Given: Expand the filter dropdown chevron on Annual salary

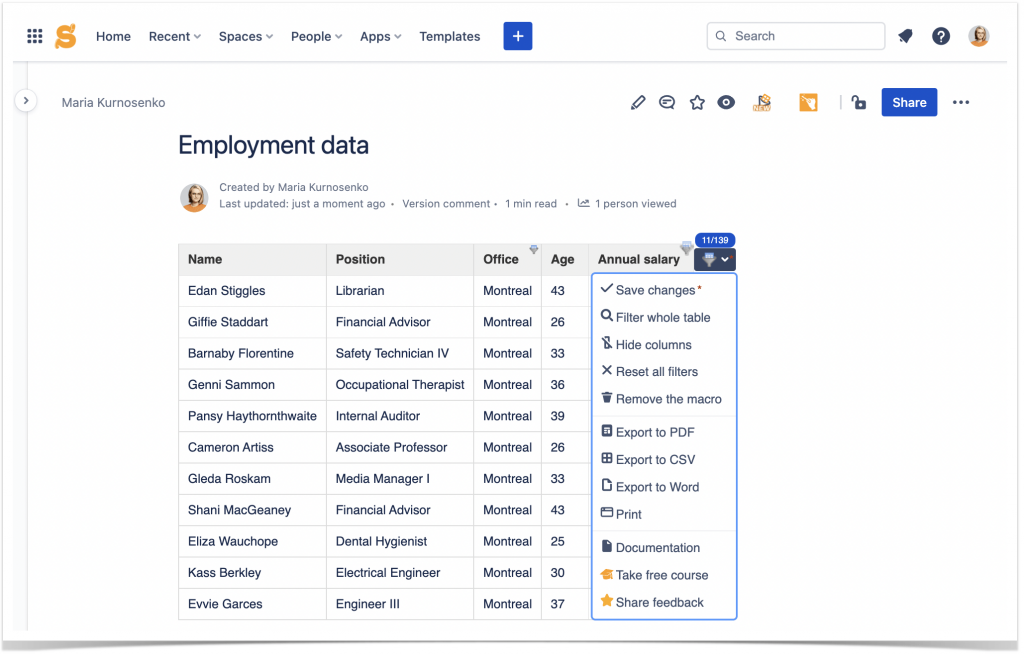Looking at the screenshot, I should pos(726,259).
